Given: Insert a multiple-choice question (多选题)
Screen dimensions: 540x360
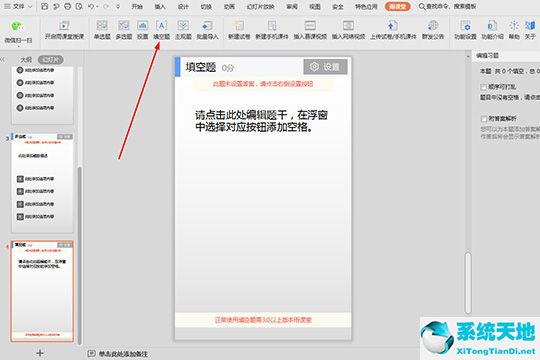Looking at the screenshot, I should click(124, 30).
